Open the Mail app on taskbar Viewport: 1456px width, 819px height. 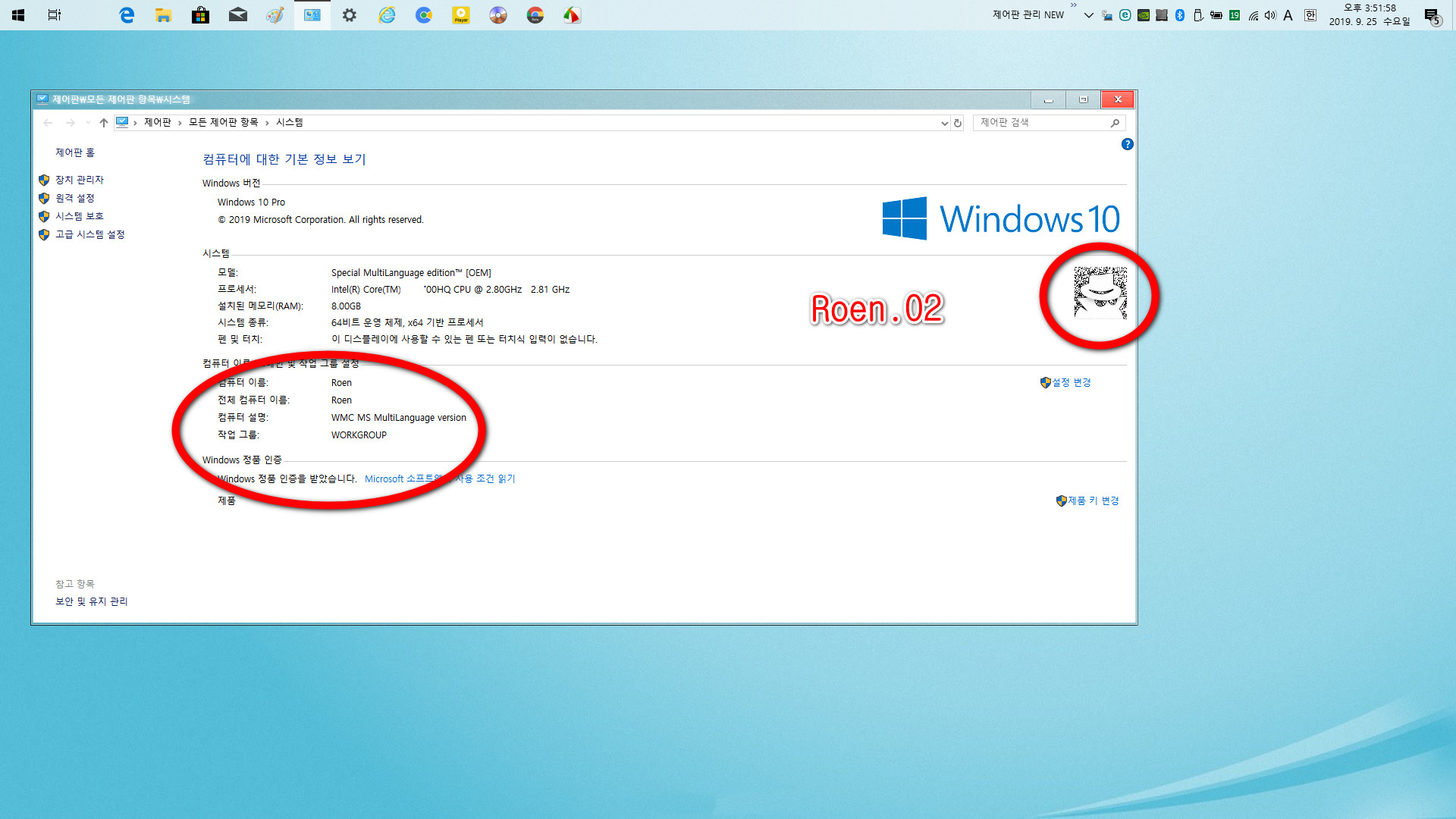[237, 14]
